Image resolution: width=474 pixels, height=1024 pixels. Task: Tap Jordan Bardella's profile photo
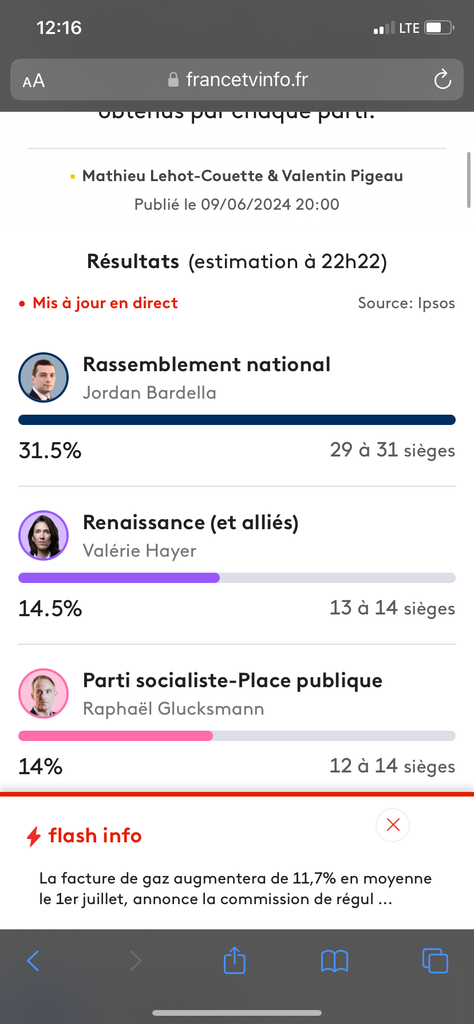[43, 377]
